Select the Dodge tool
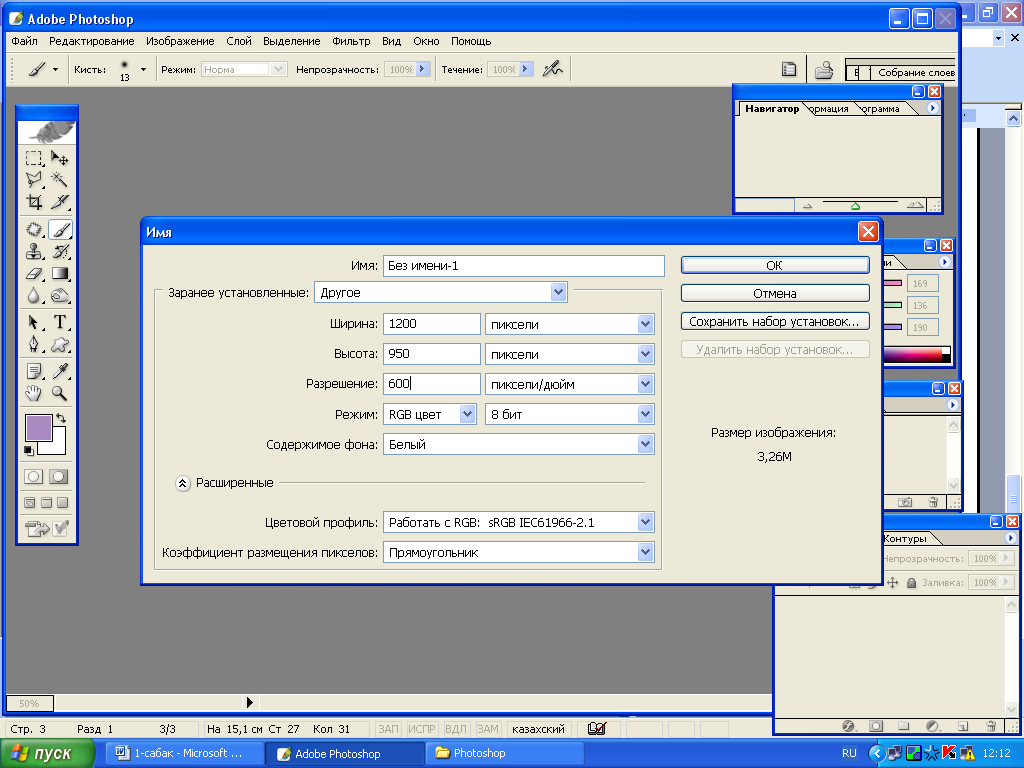This screenshot has width=1024, height=768. click(x=59, y=296)
